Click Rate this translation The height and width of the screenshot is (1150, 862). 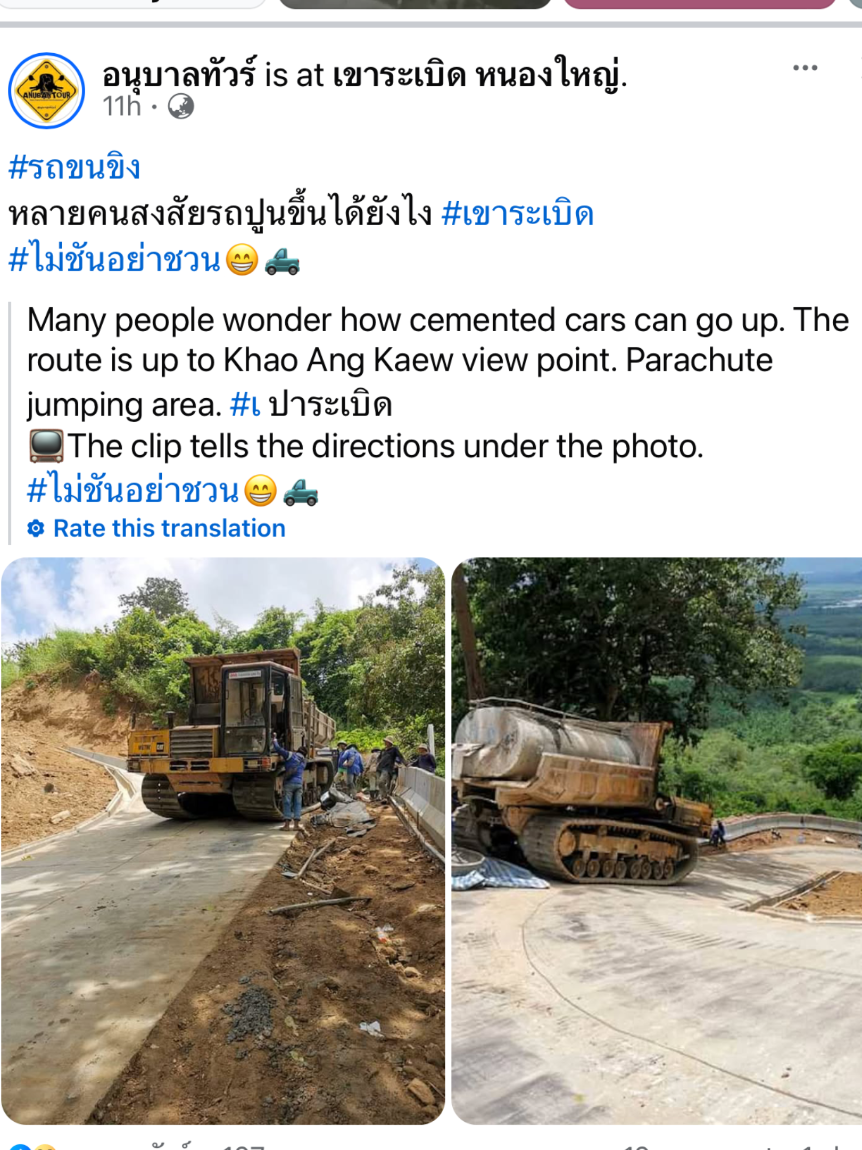click(169, 529)
